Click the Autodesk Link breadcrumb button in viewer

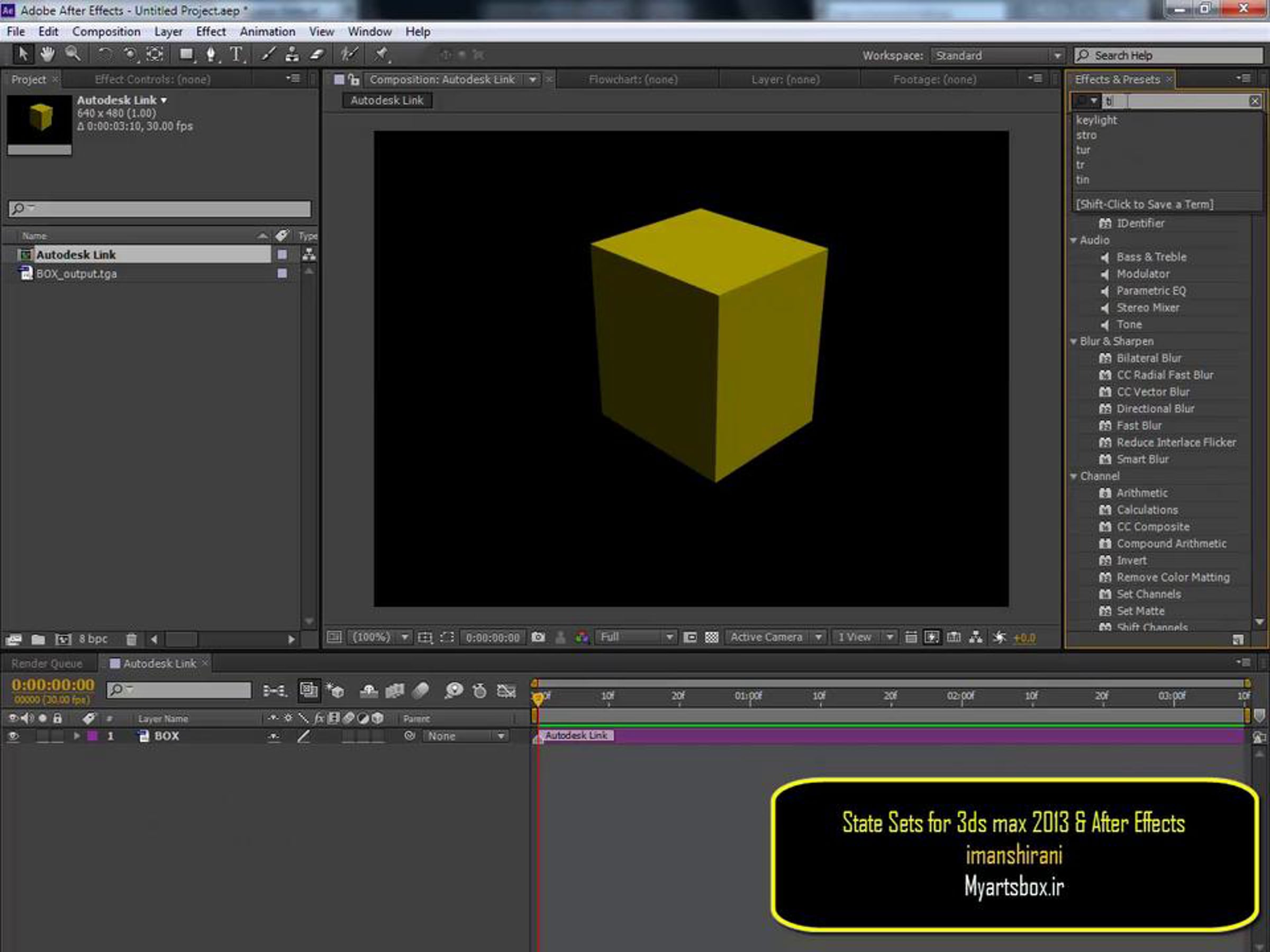click(x=387, y=100)
